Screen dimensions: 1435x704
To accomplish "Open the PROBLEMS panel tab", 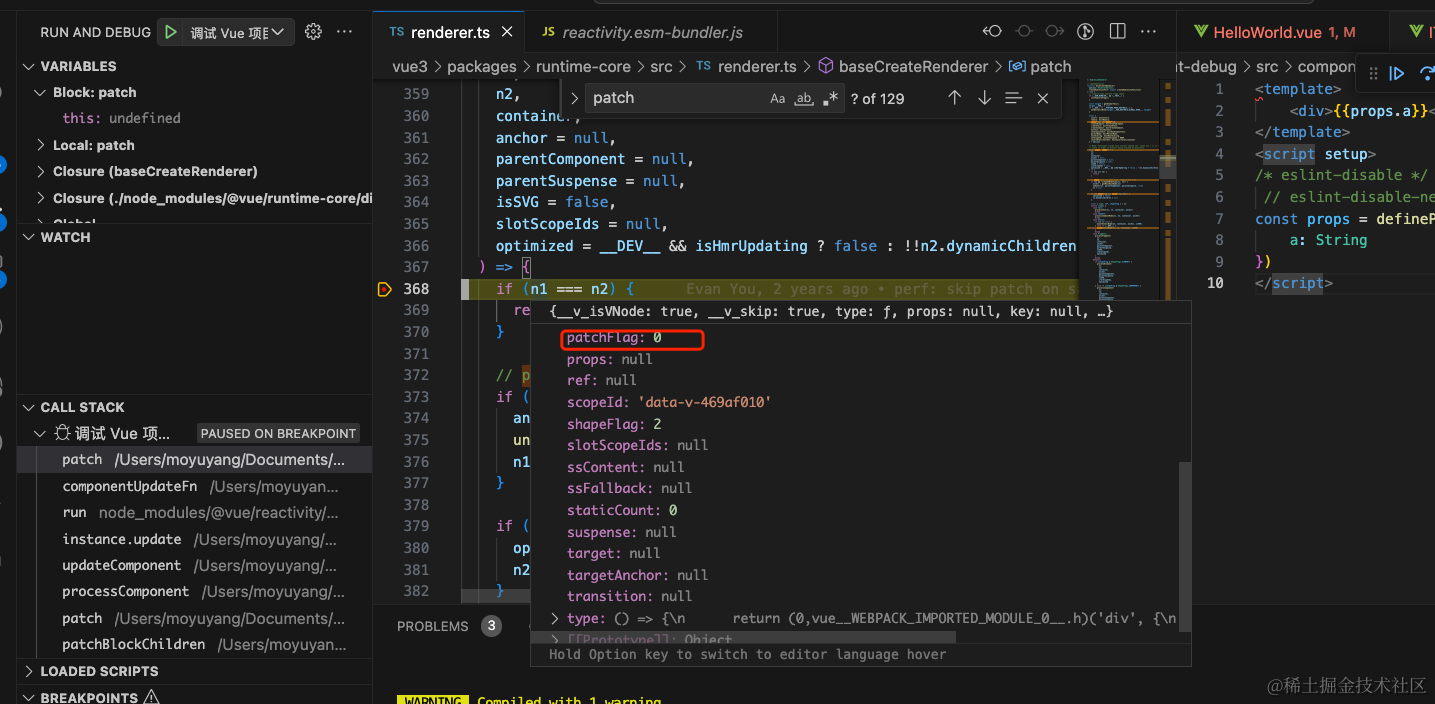I will (432, 626).
